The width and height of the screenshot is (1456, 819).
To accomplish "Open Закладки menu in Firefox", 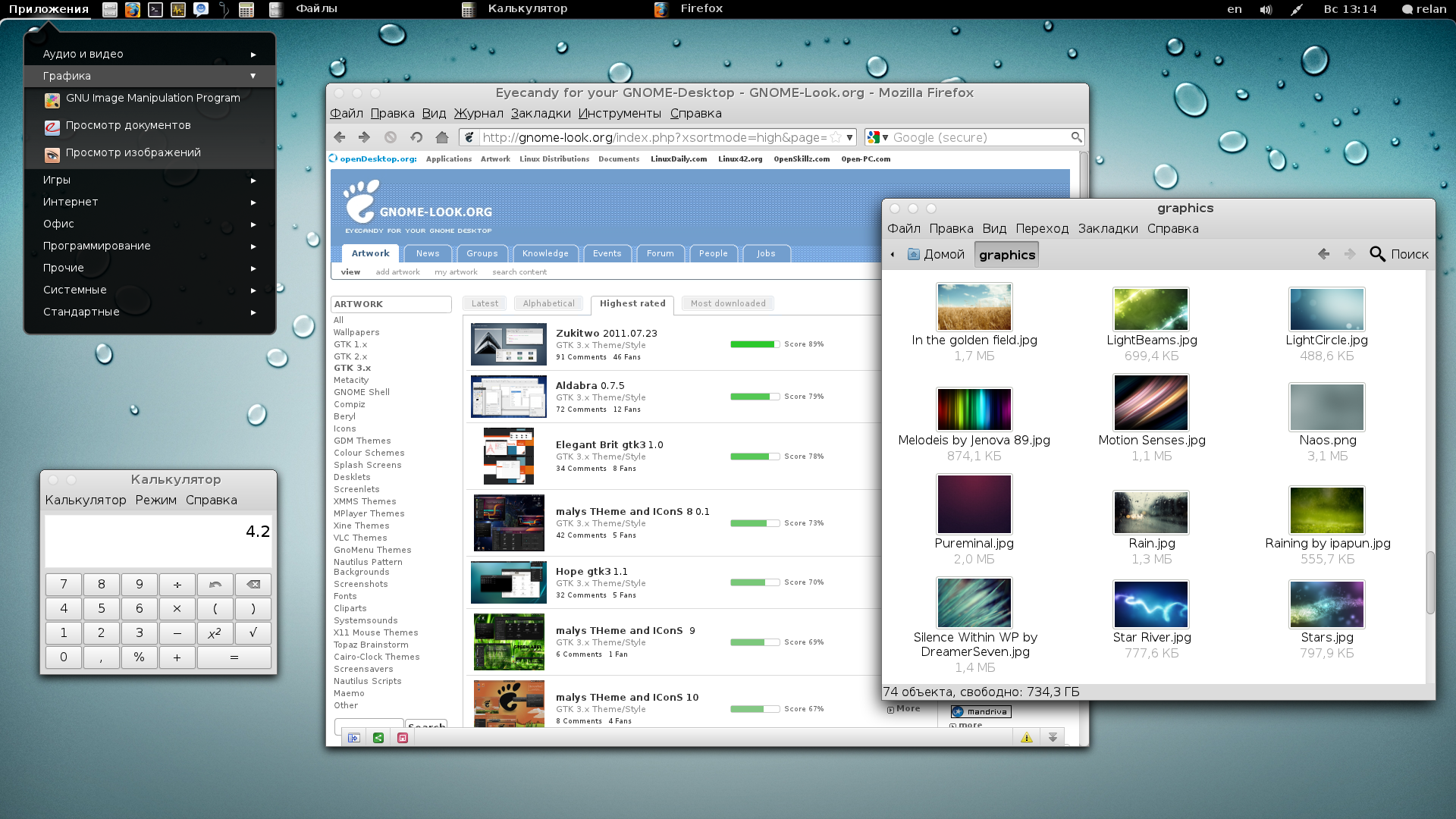I will (x=541, y=114).
